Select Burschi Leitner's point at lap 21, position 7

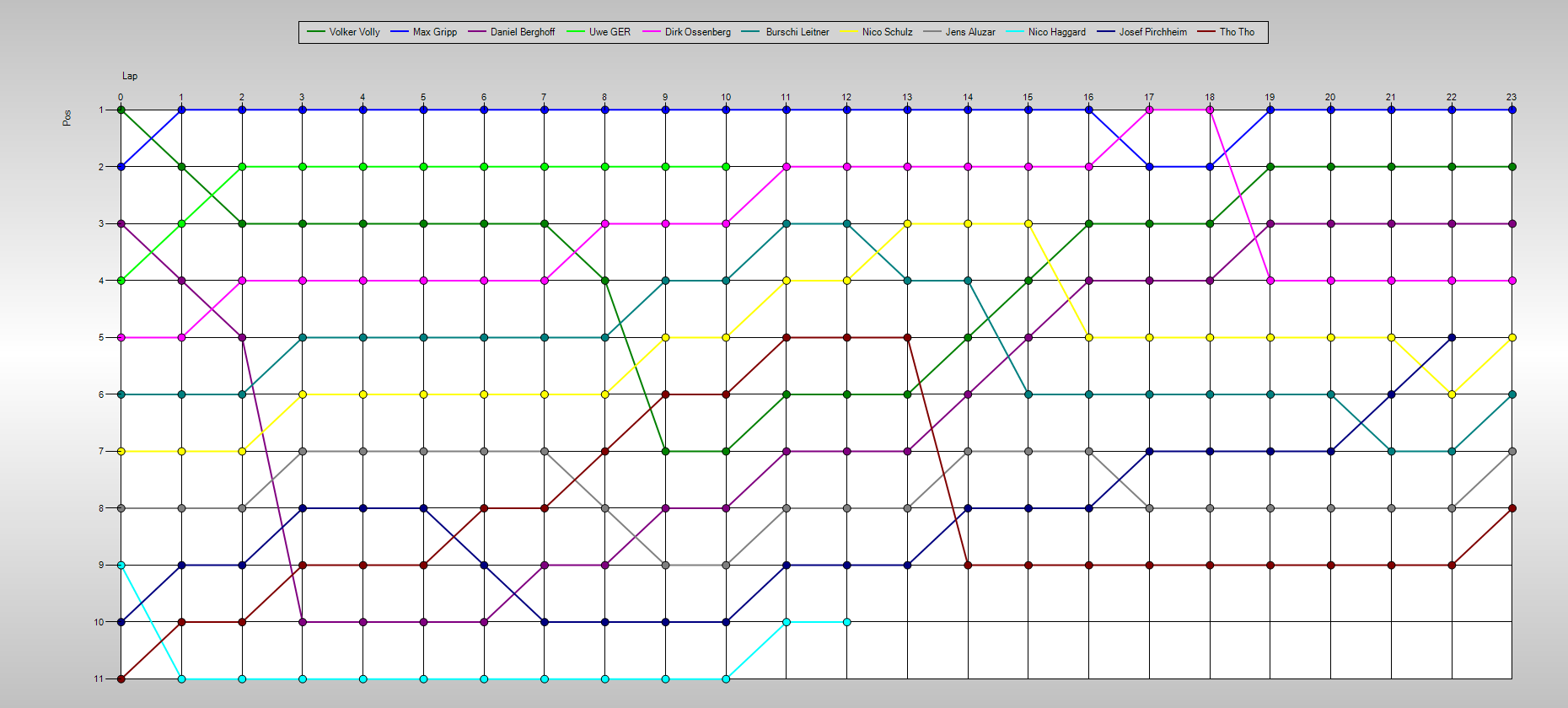click(x=1391, y=451)
